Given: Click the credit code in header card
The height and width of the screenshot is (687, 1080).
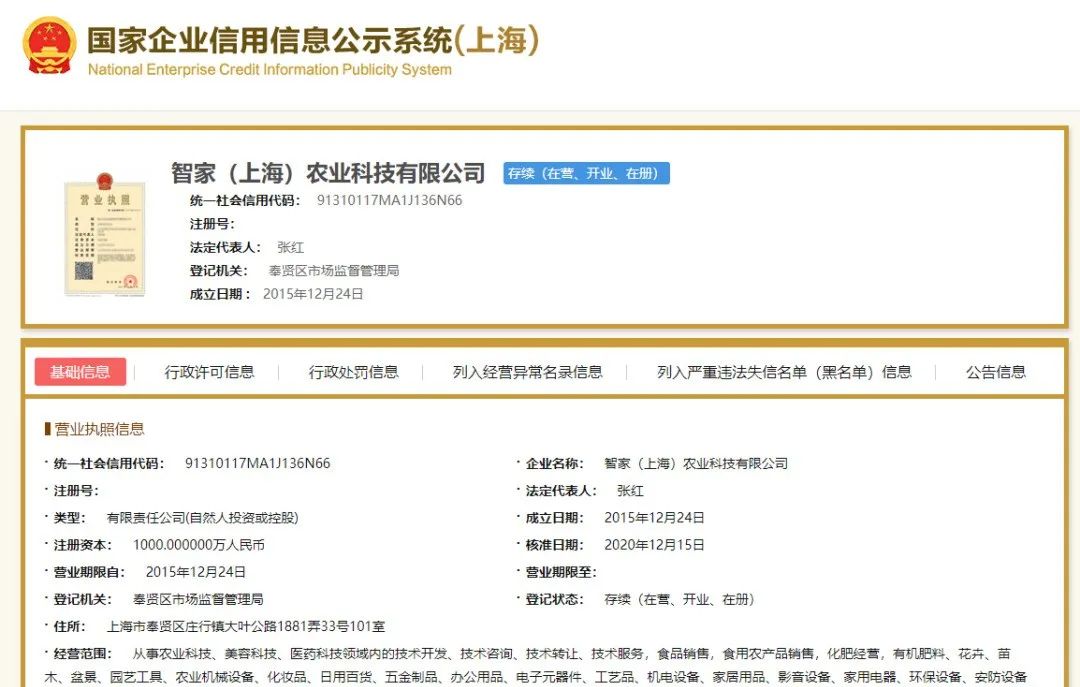Looking at the screenshot, I should (389, 200).
